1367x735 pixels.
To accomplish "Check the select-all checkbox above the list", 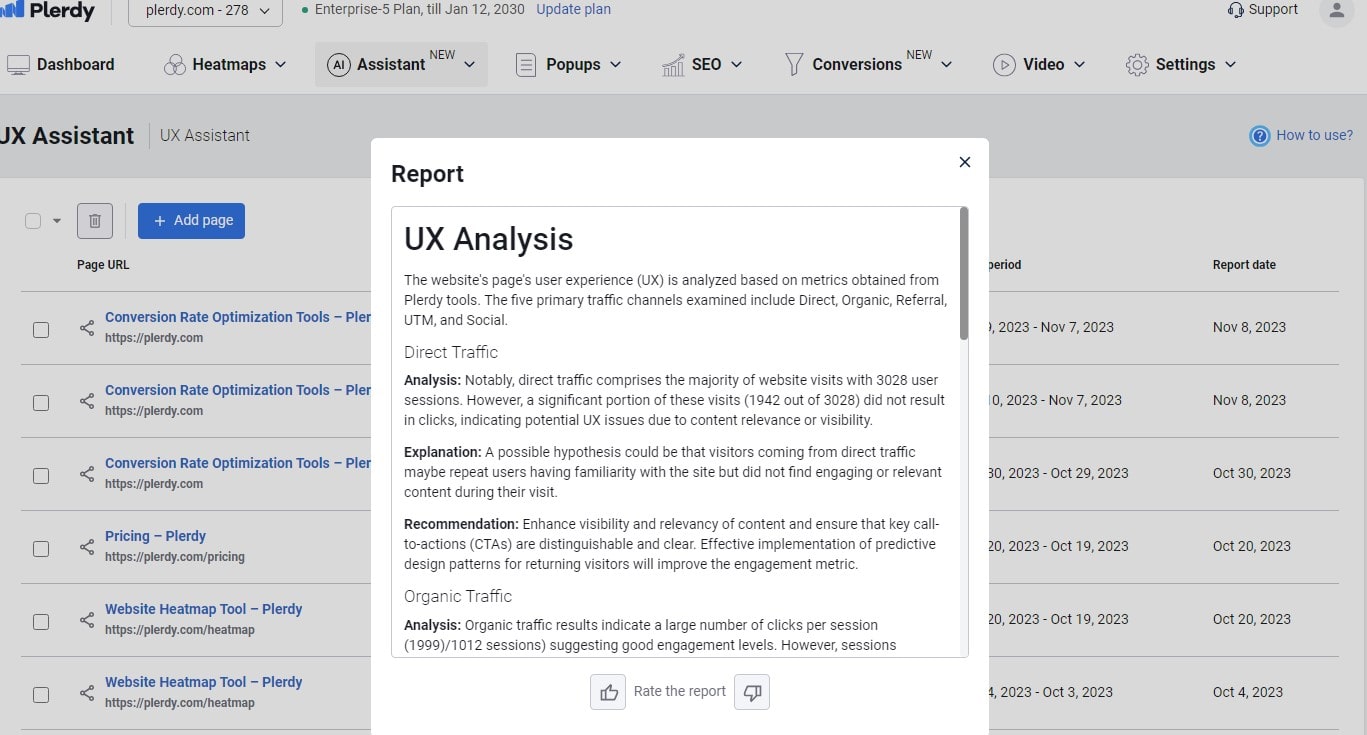I will click(32, 220).
